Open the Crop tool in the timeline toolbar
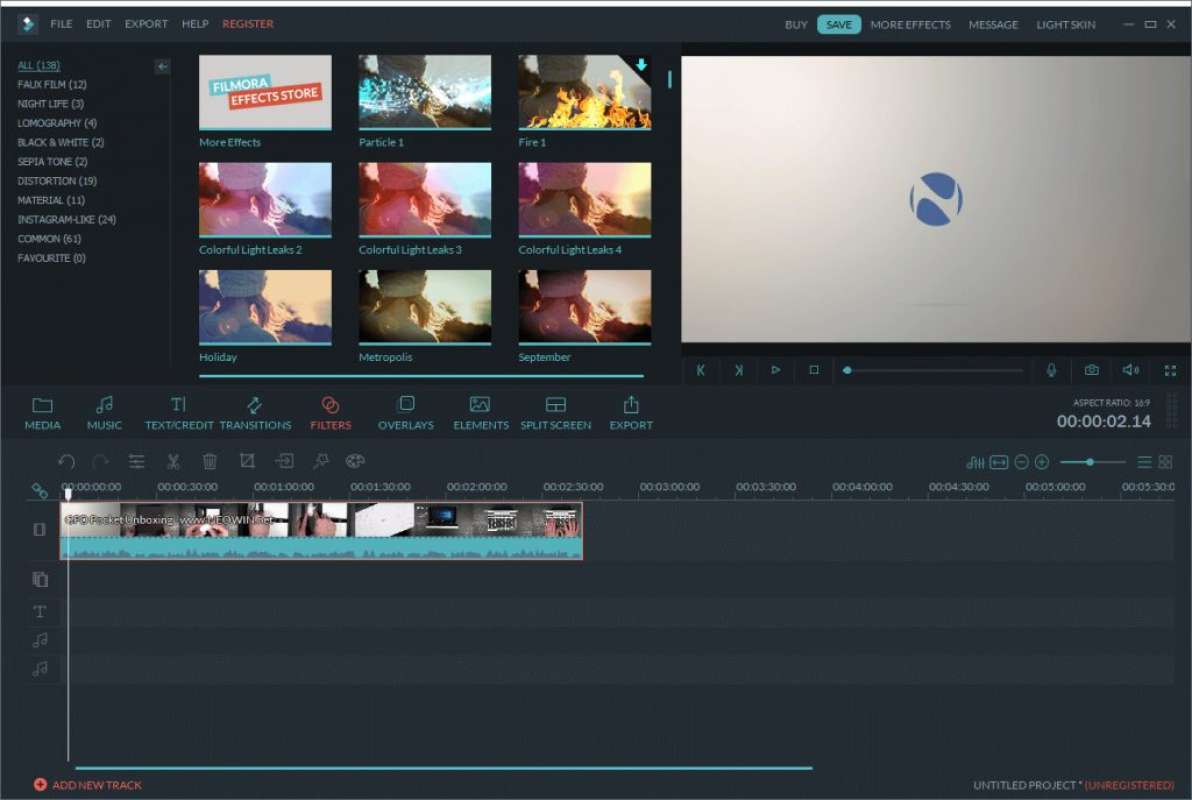Screen dimensions: 1192x800 (246, 461)
